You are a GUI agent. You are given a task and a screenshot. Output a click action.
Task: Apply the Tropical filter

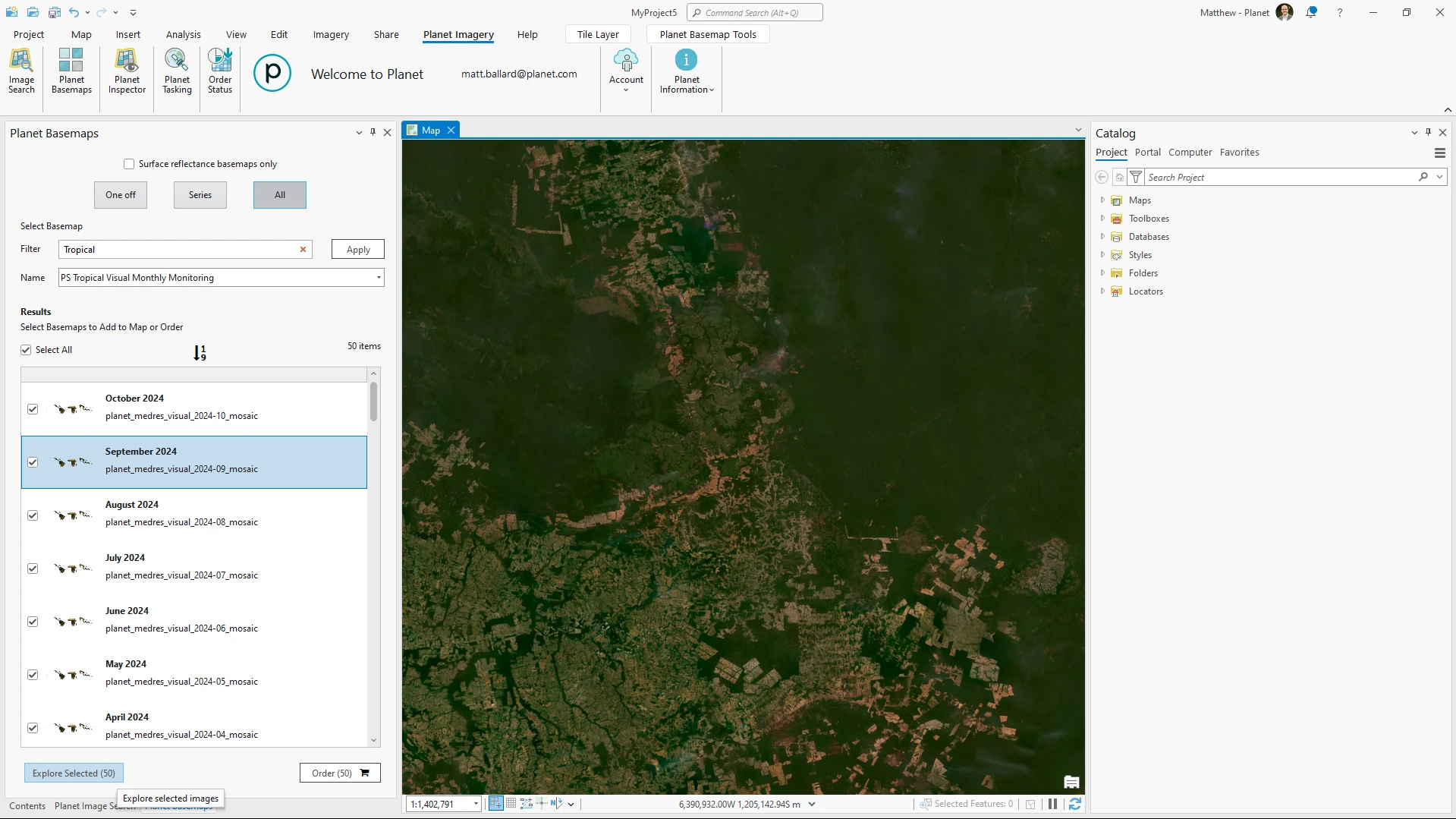pyautogui.click(x=358, y=249)
